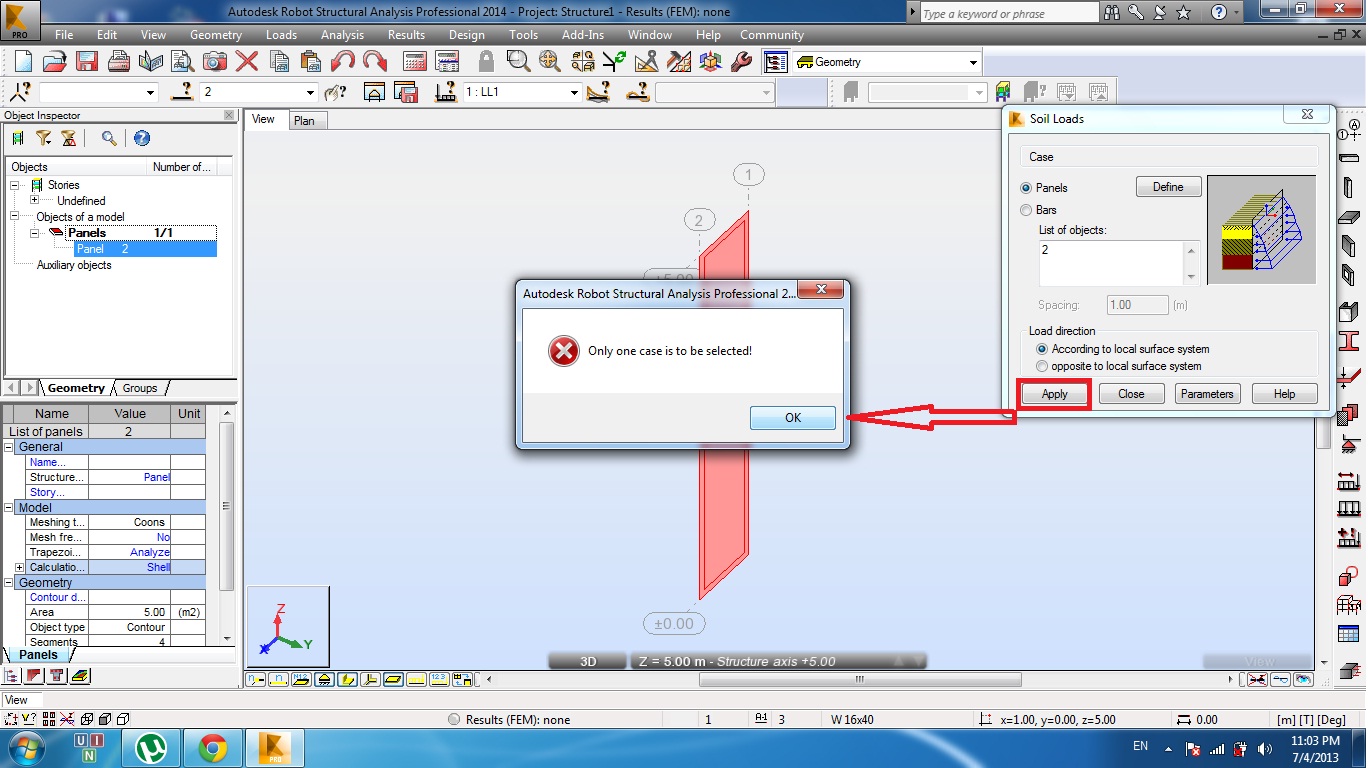Click the horizontal scrollbar under the view

click(x=858, y=679)
